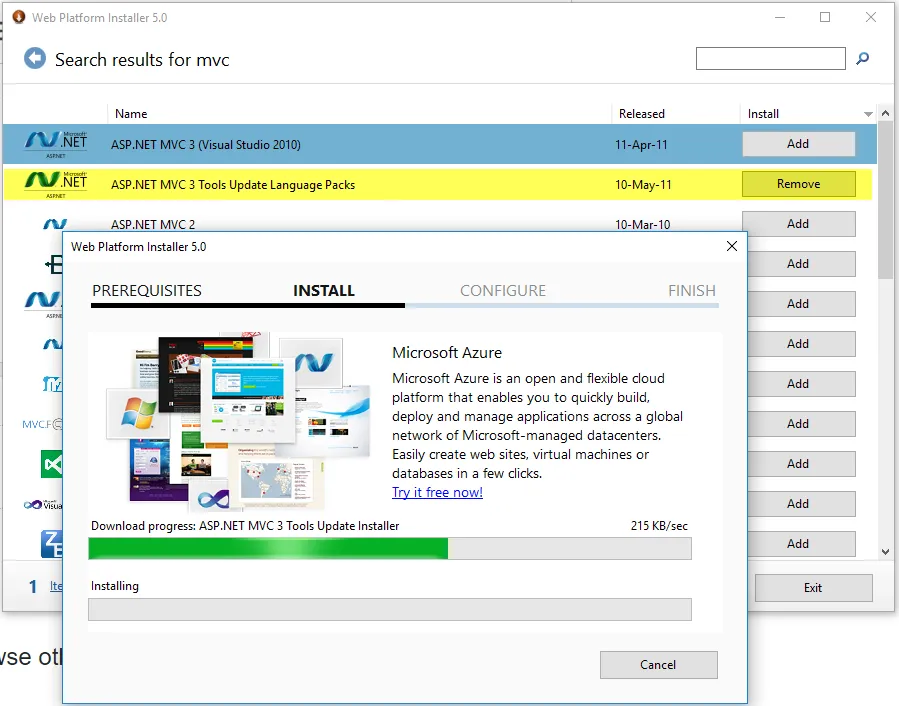Select the ASP.NET MVC 3 Tools Update Language Packs name
Image resolution: width=899 pixels, height=706 pixels.
pyautogui.click(x=233, y=185)
